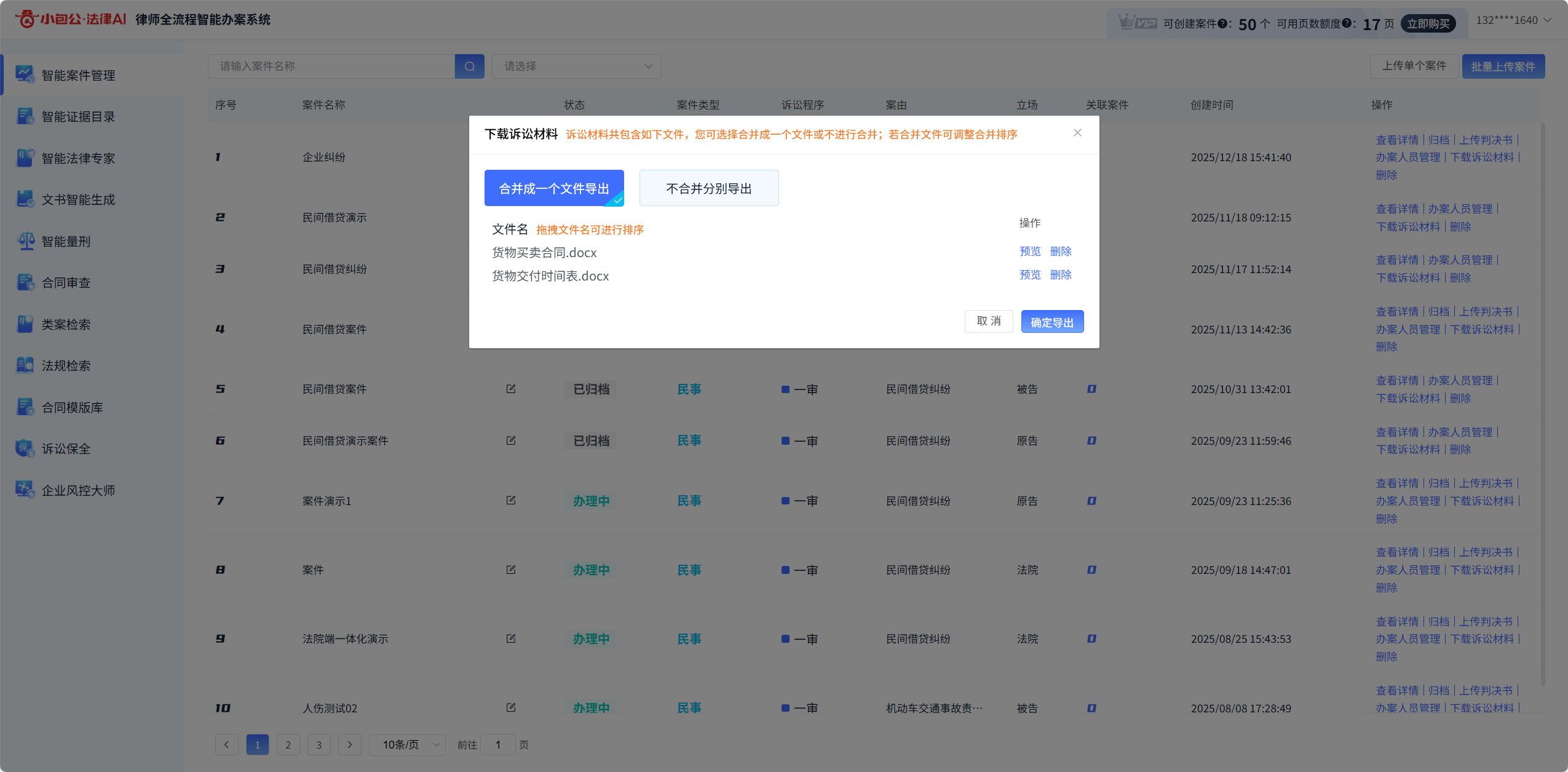The height and width of the screenshot is (772, 1568).
Task: Click the 诉讼保全 shield icon
Action: pos(25,448)
